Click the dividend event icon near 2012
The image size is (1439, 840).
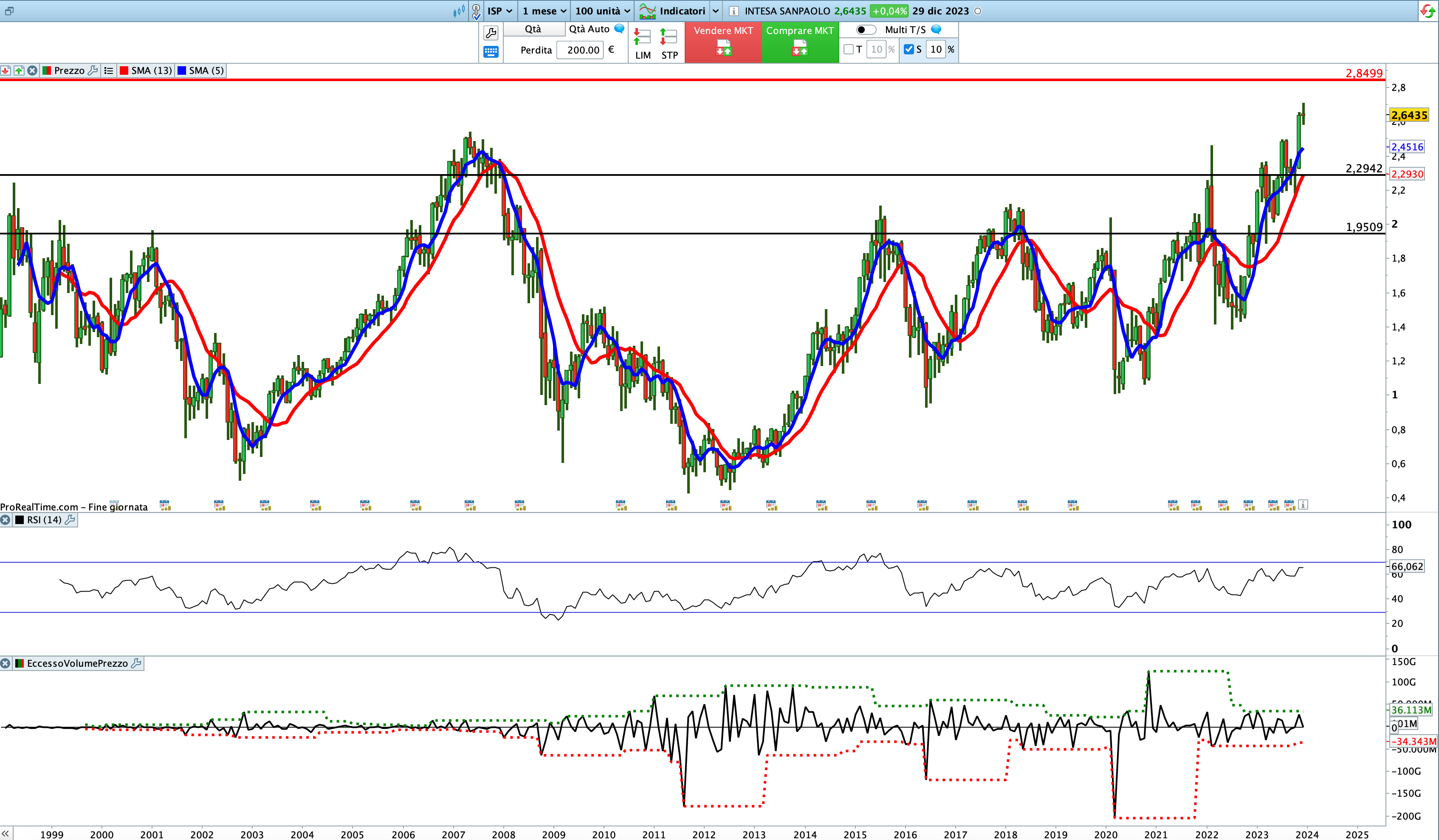point(725,505)
